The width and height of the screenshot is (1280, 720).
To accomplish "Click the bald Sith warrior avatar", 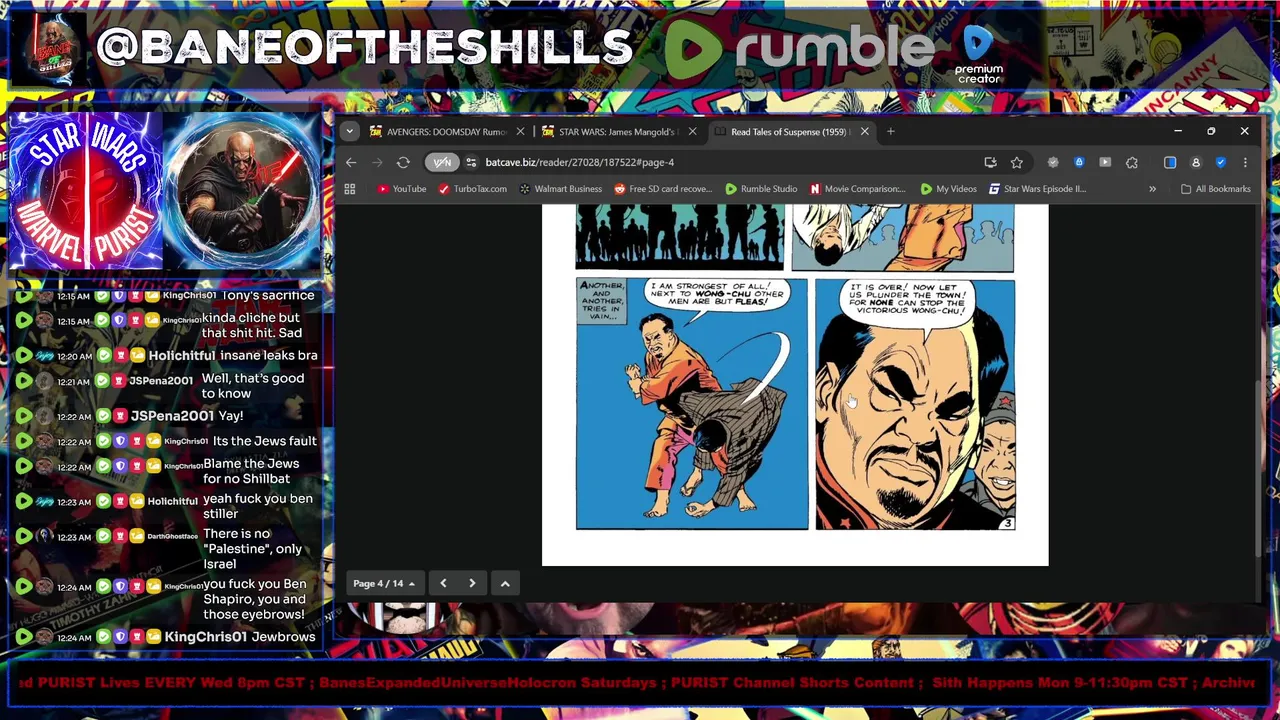I will pos(243,191).
